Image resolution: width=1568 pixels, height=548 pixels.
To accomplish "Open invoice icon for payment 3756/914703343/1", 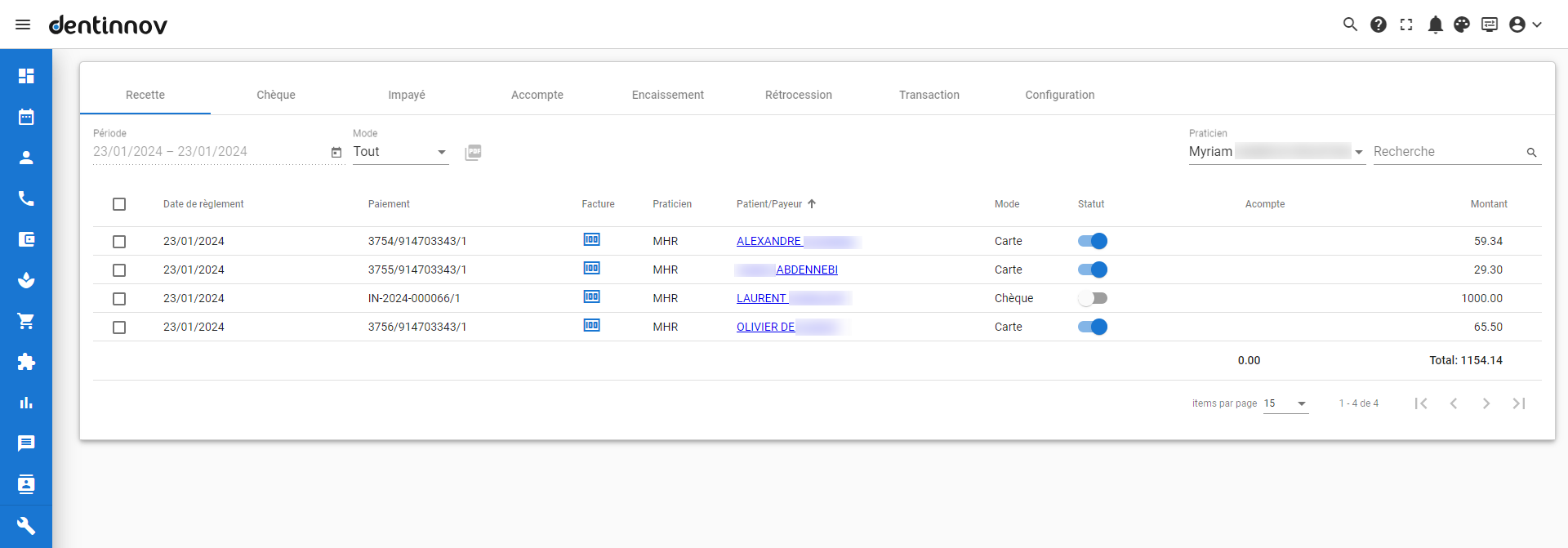I will coord(591,325).
